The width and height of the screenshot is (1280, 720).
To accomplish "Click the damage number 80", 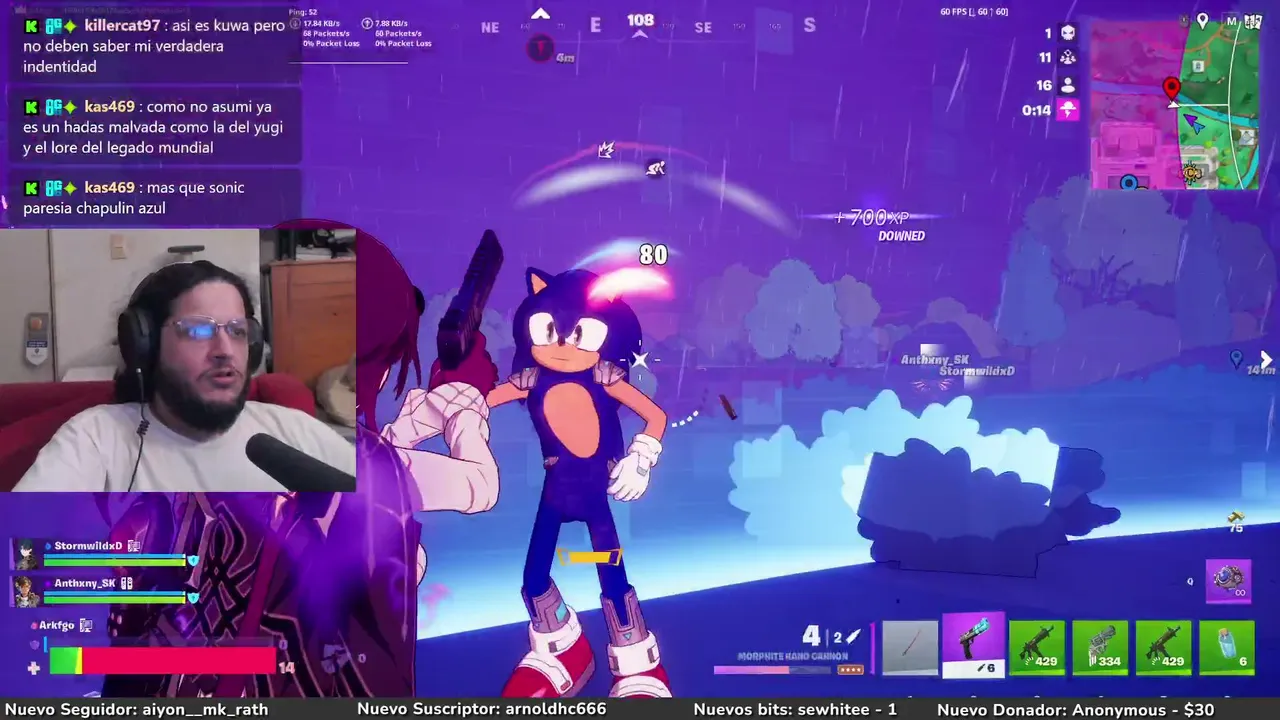I will (653, 255).
